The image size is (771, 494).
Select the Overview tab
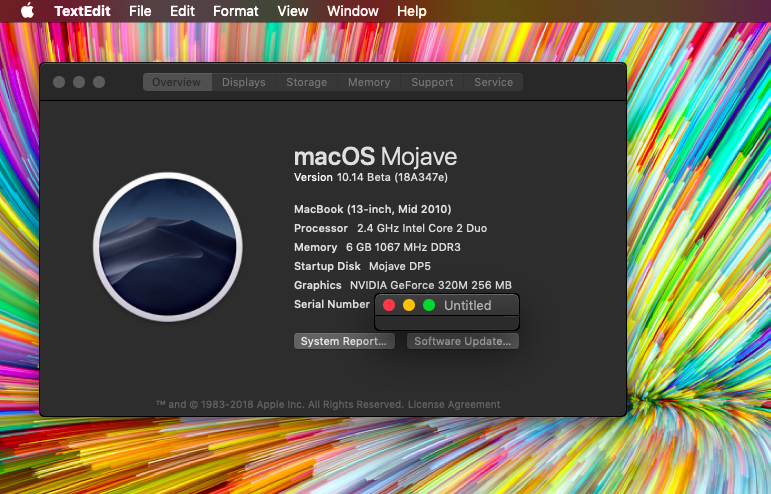tap(177, 82)
